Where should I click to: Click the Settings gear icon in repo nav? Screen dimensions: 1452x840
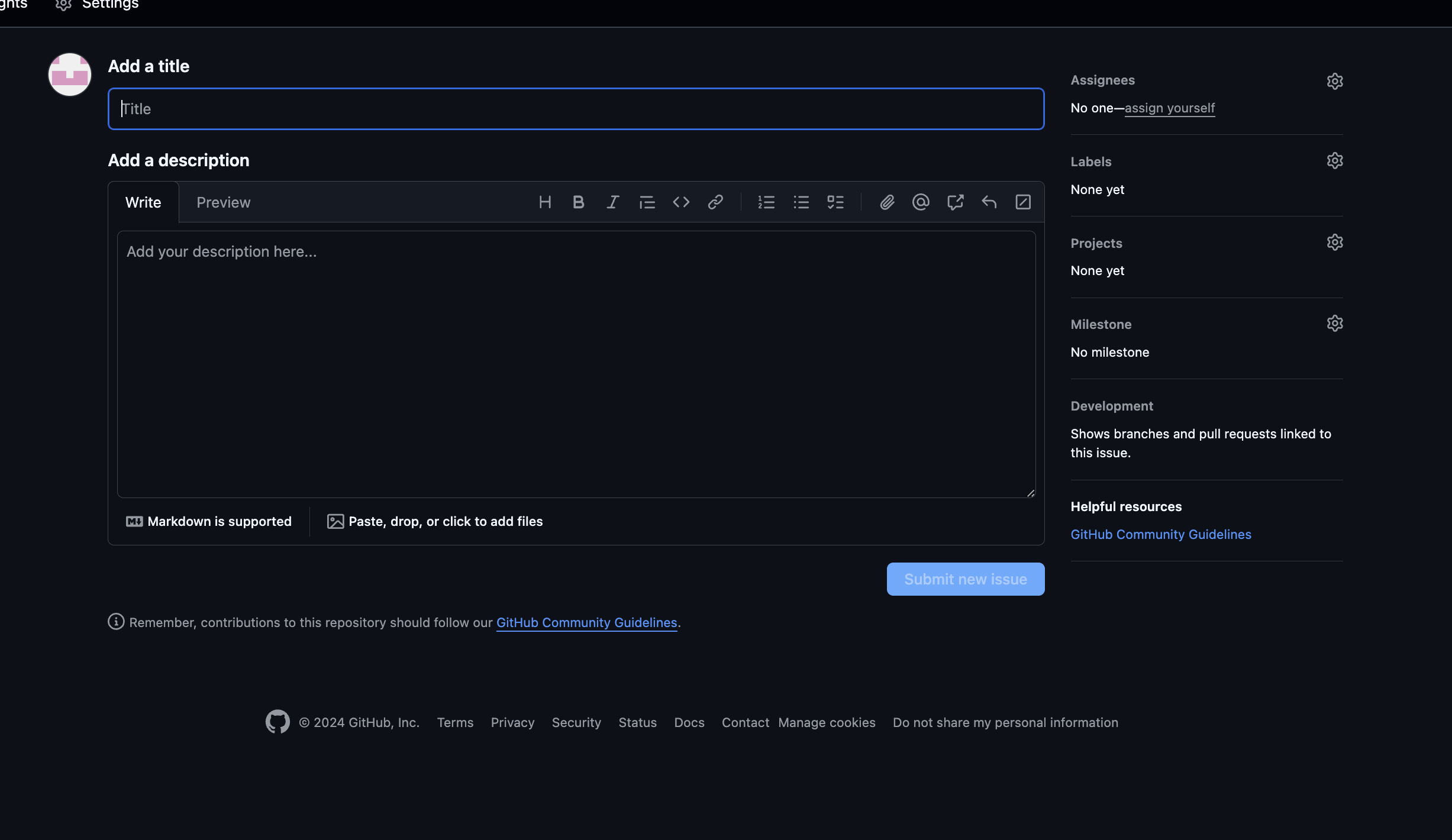63,4
